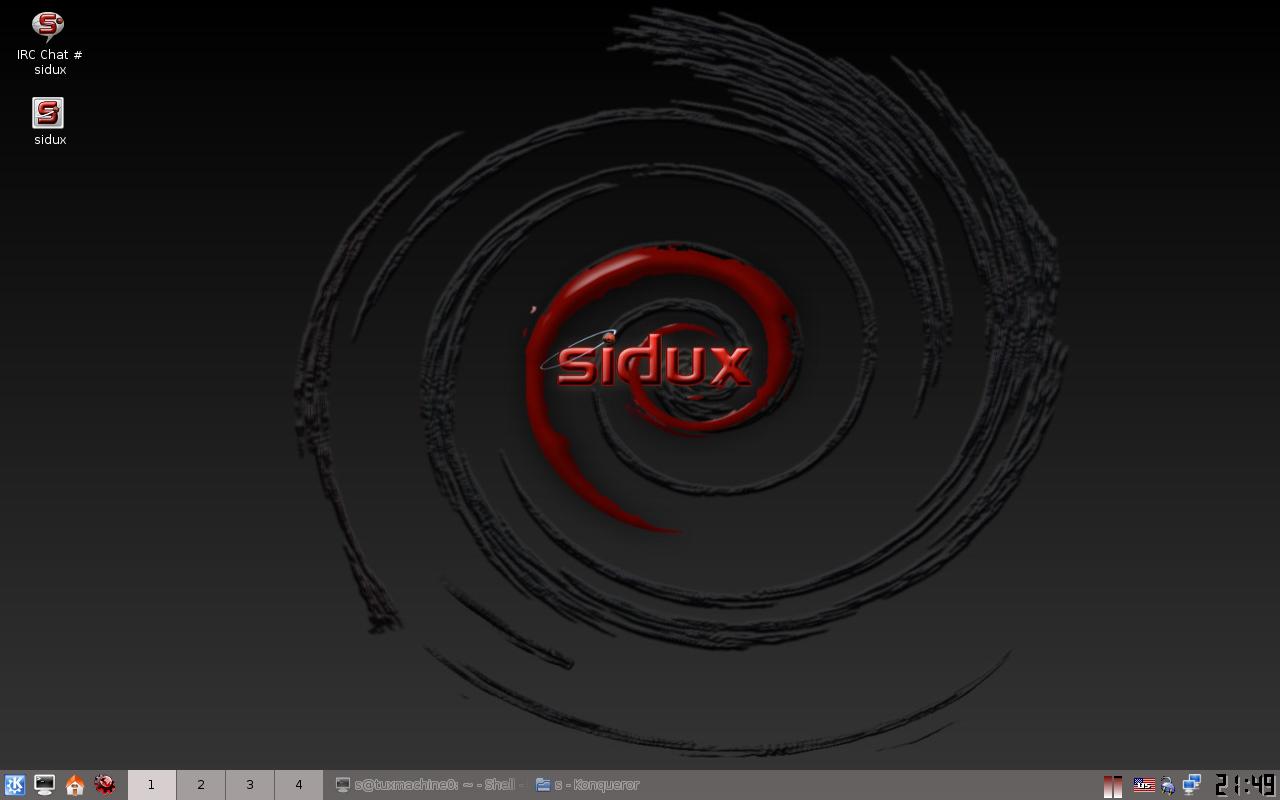1280x800 pixels.
Task: Open the US keyboard layout flag indicator
Action: click(1144, 785)
